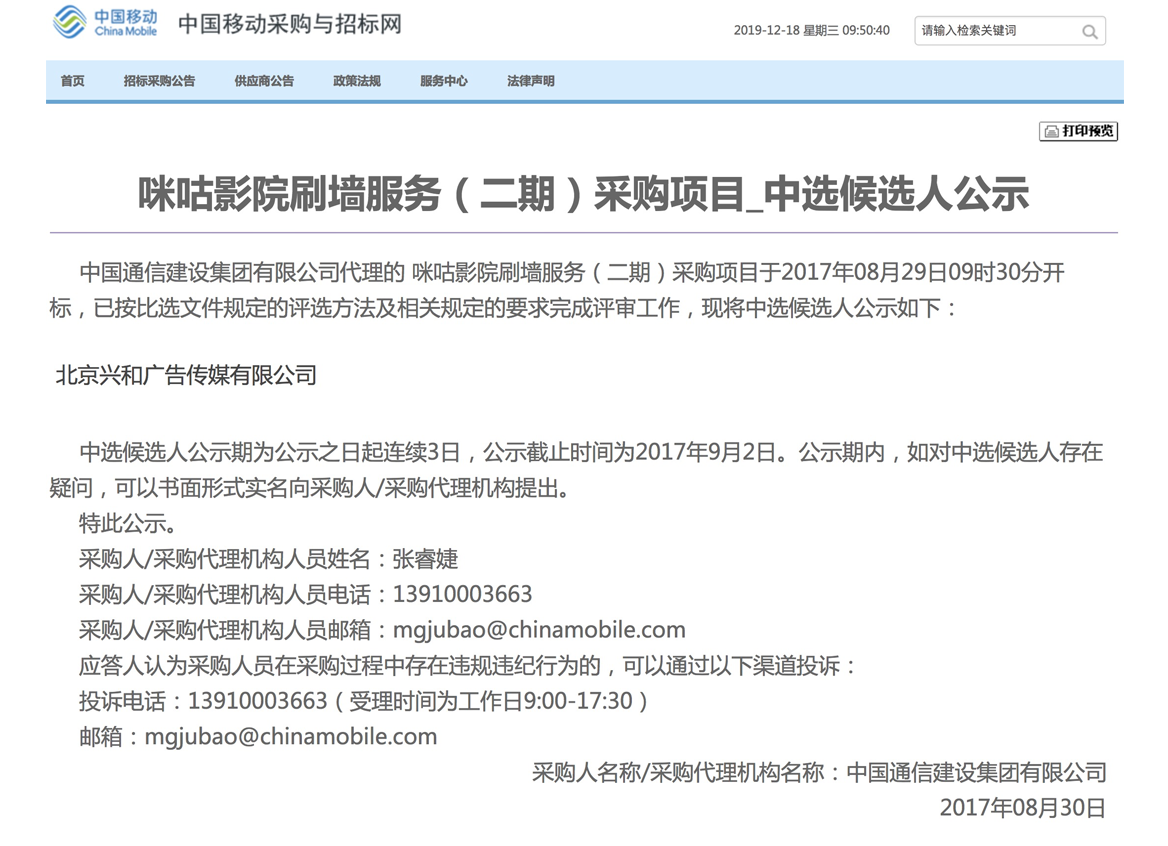Click the contact name 张睿婕
1168x846 pixels.
point(425,559)
